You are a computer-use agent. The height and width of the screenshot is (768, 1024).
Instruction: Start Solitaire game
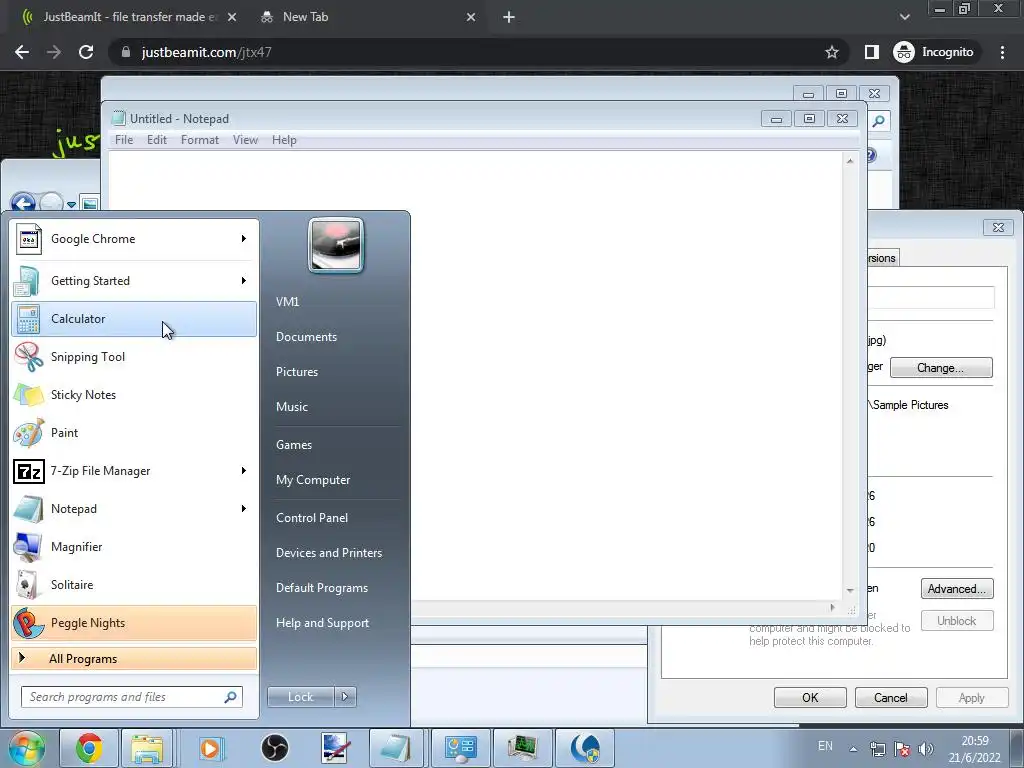(x=134, y=584)
